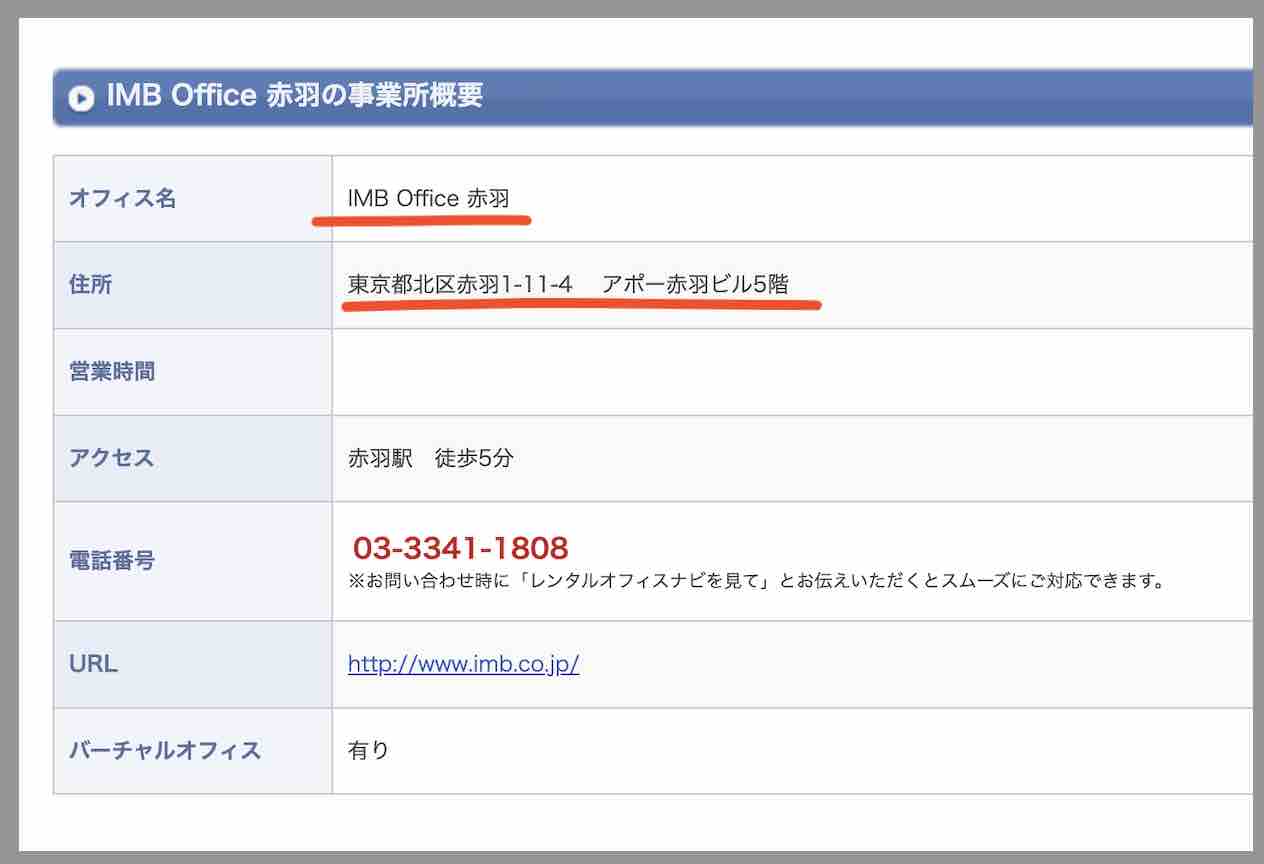Click the red phone number 03-3341-1808
Screen dimensions: 1264x864
tap(460, 547)
